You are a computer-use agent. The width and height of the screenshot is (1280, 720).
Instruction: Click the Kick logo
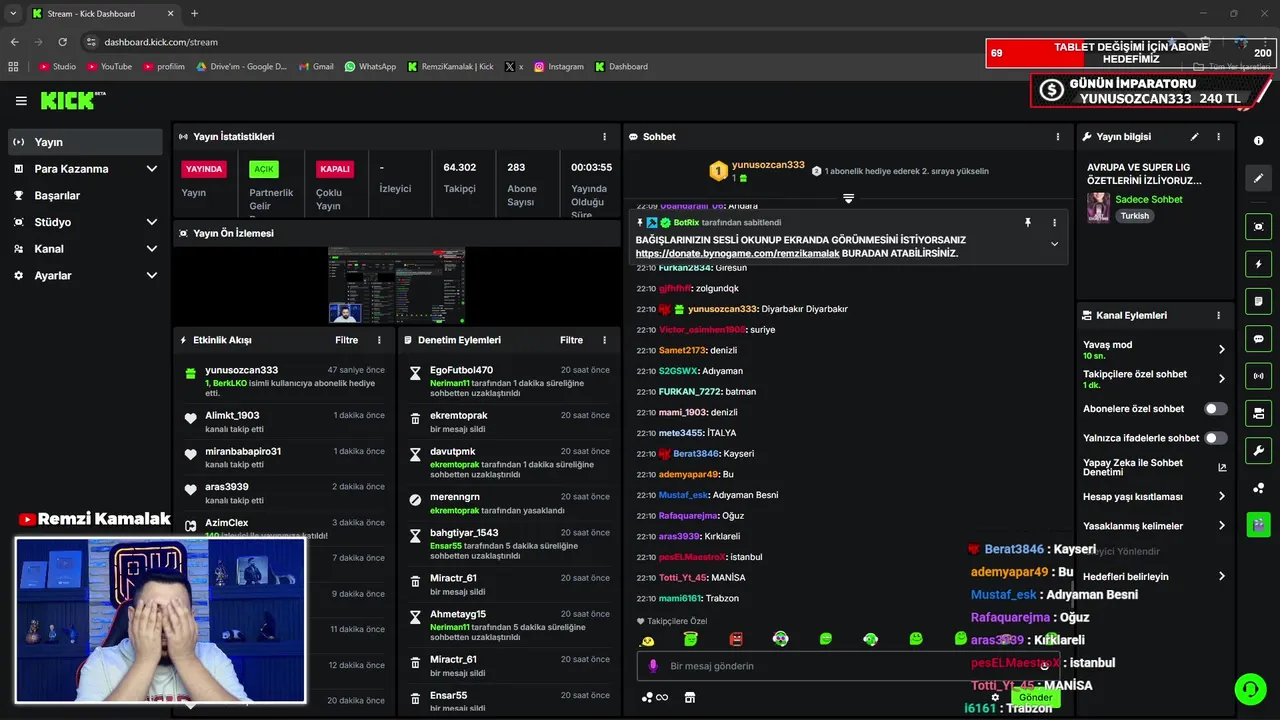(x=72, y=100)
